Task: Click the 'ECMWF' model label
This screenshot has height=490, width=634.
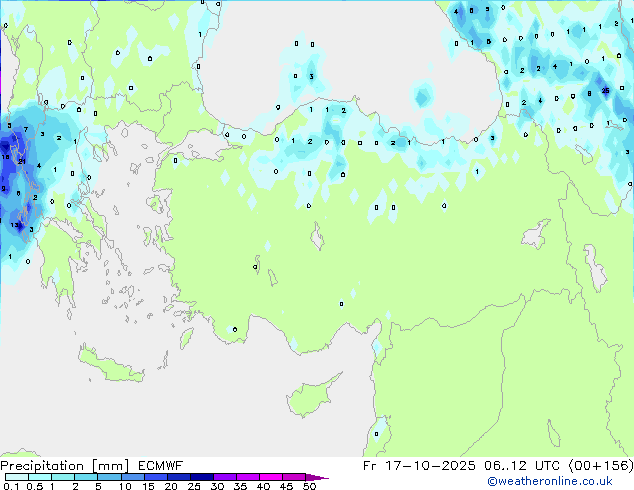Action: 160,466
